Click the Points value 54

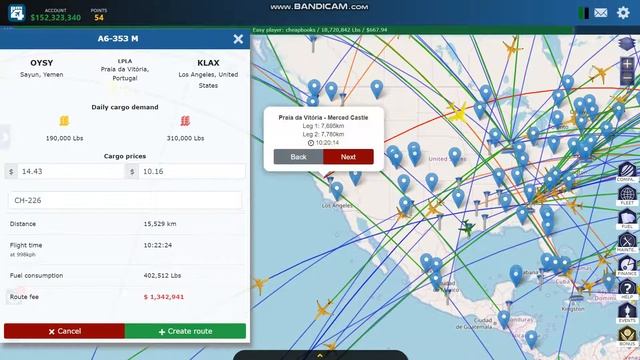(x=99, y=18)
